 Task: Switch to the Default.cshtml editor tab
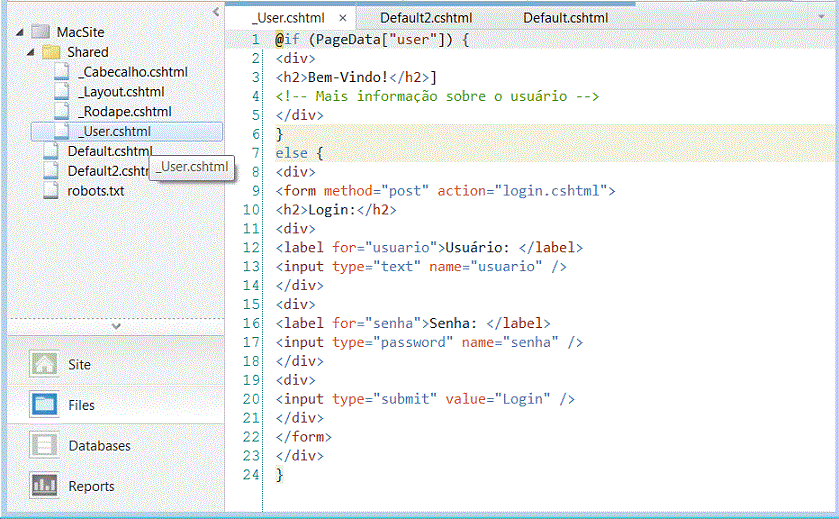566,18
